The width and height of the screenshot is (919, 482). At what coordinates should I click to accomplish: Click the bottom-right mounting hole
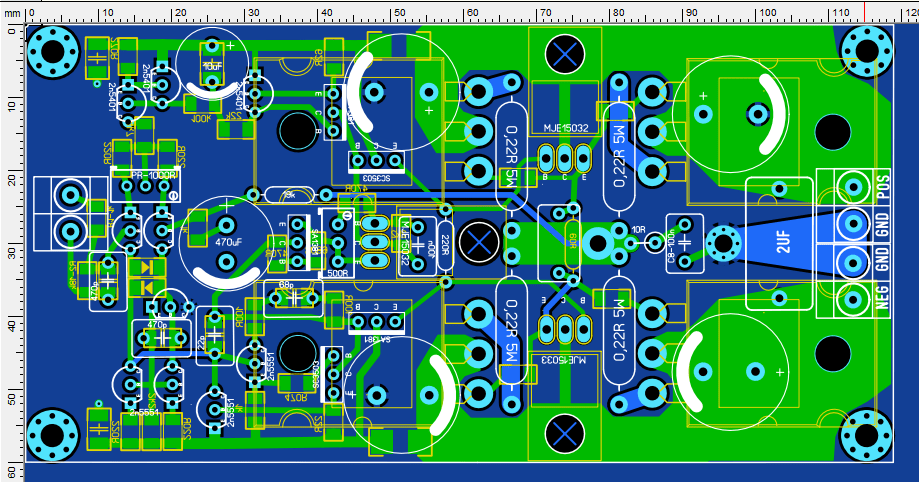tap(867, 436)
